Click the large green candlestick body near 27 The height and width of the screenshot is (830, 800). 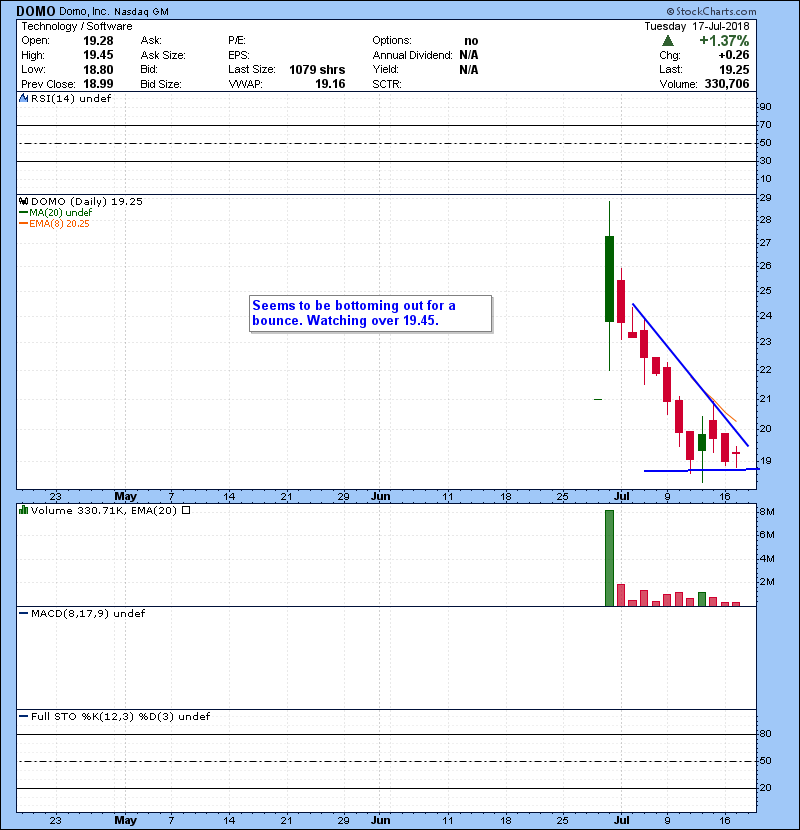(x=609, y=279)
